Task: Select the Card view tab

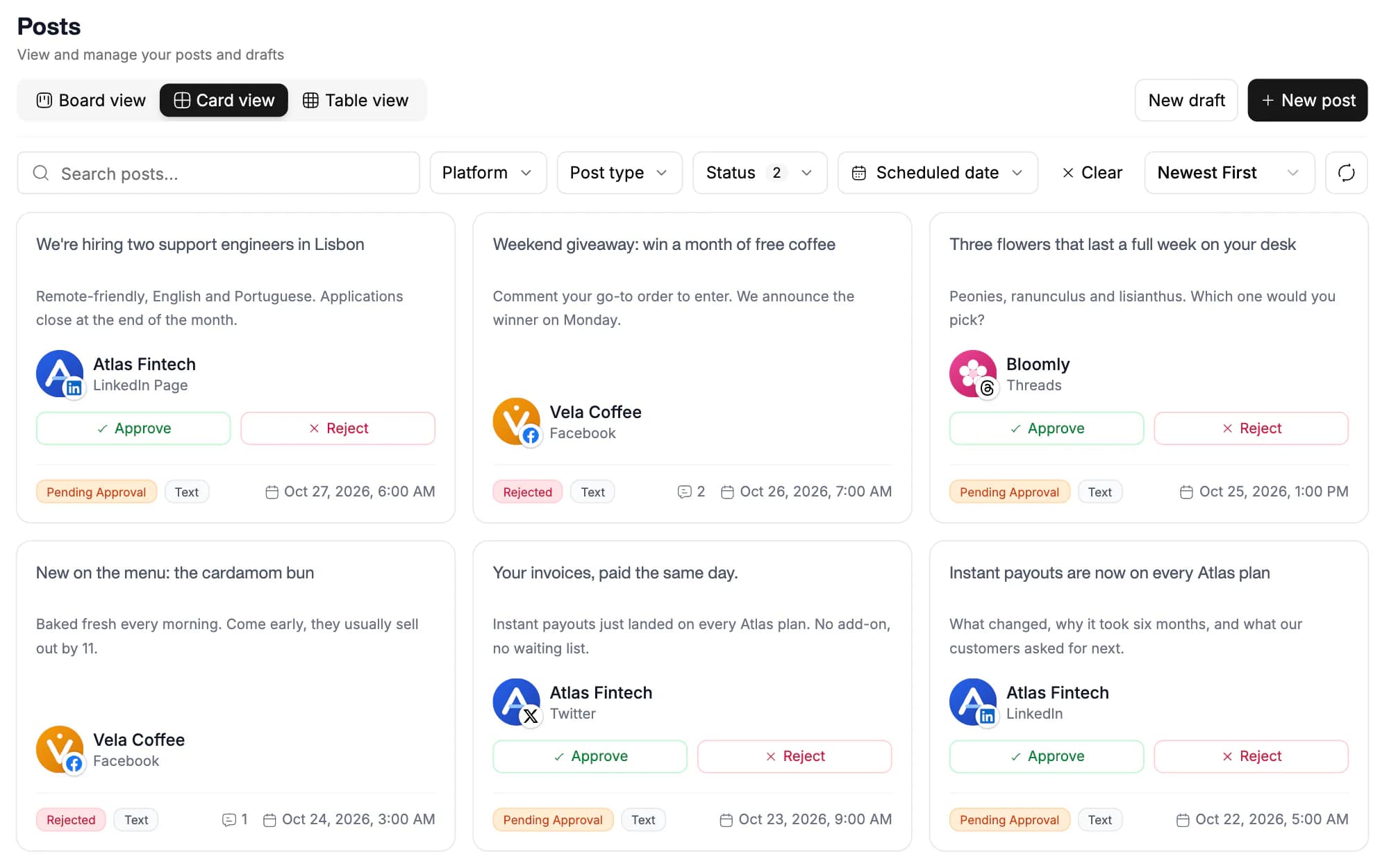Action: tap(224, 101)
